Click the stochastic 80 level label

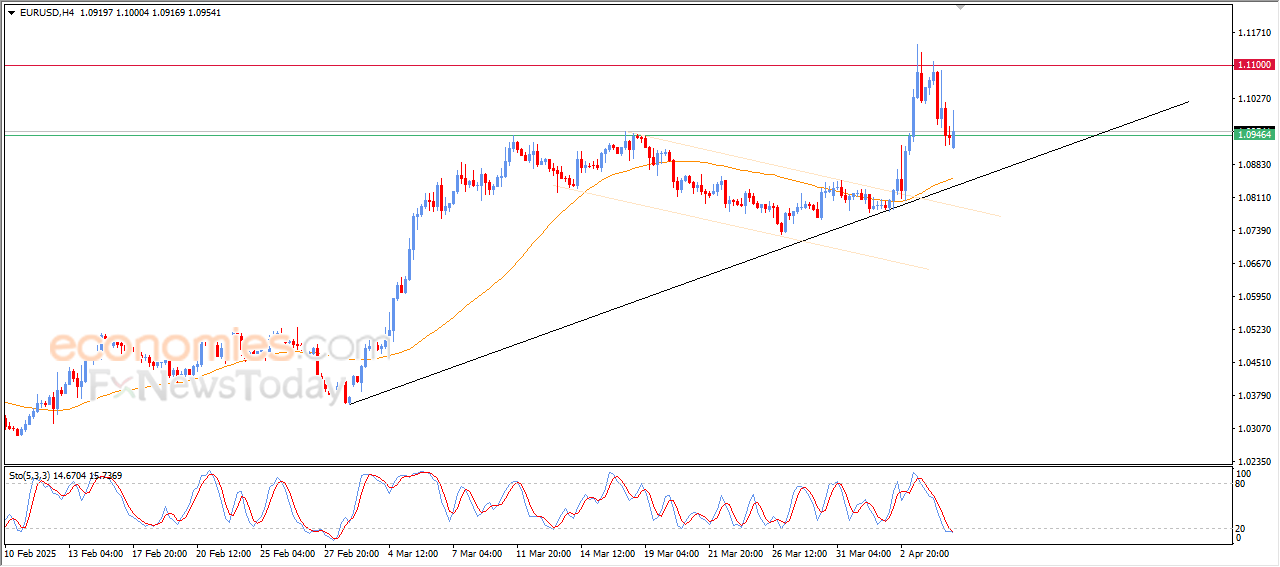pyautogui.click(x=1242, y=484)
